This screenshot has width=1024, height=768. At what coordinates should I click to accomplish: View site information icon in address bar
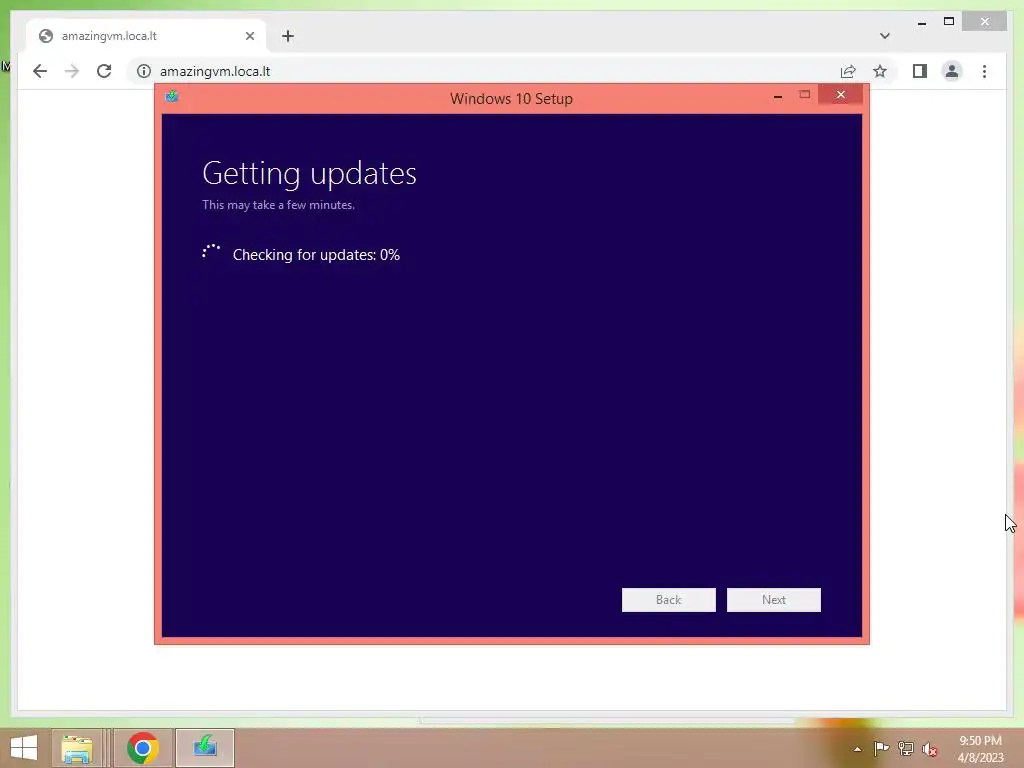(x=144, y=71)
